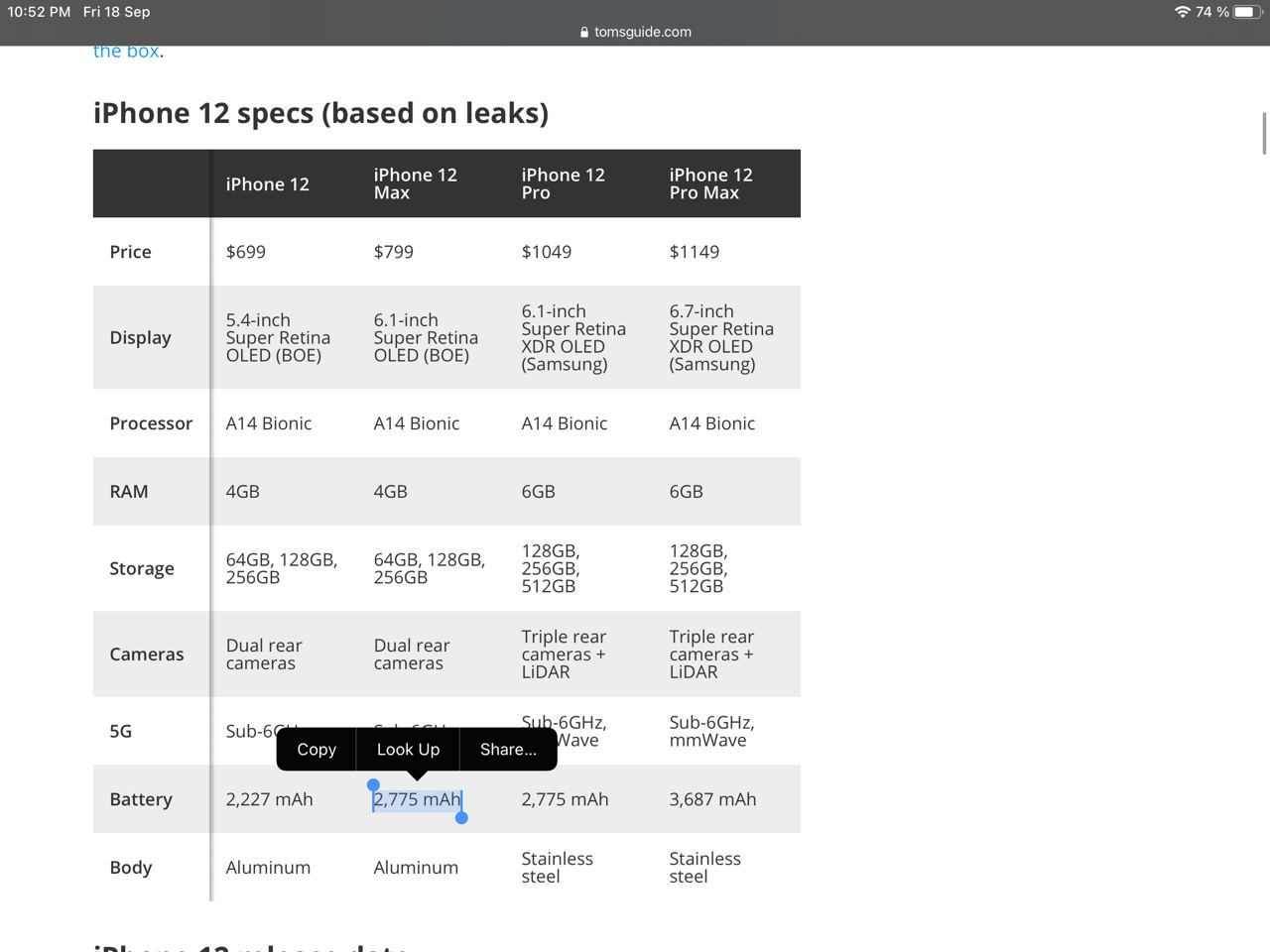Tap 4GB RAM under iPhone 12
The height and width of the screenshot is (952, 1270).
point(243,492)
